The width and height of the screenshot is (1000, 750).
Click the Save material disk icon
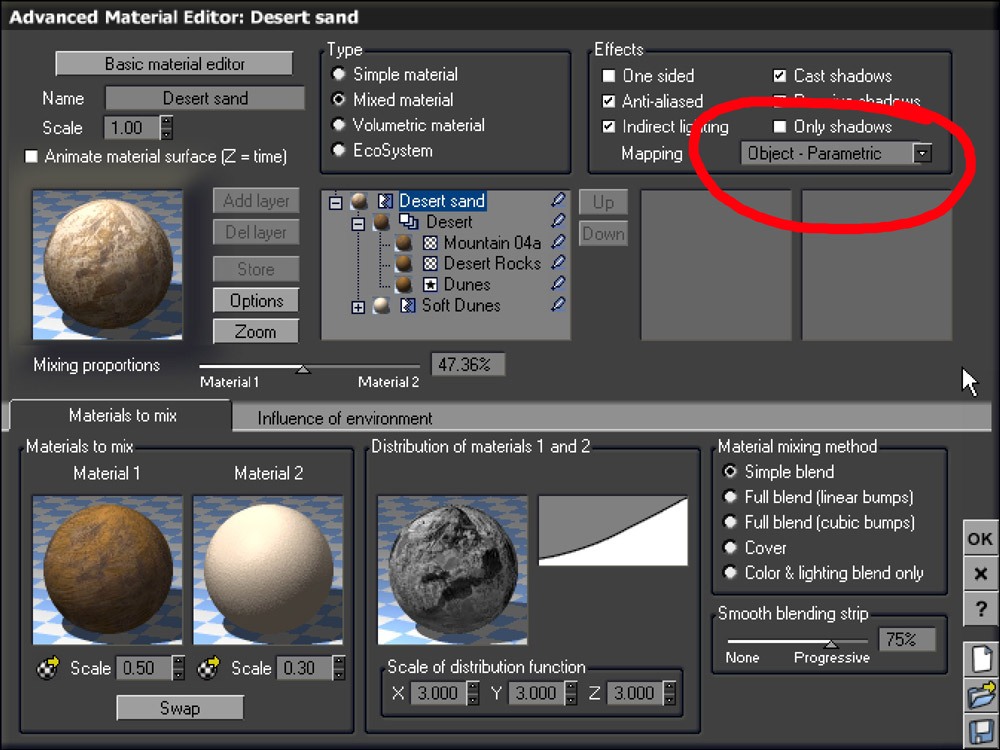[x=981, y=731]
